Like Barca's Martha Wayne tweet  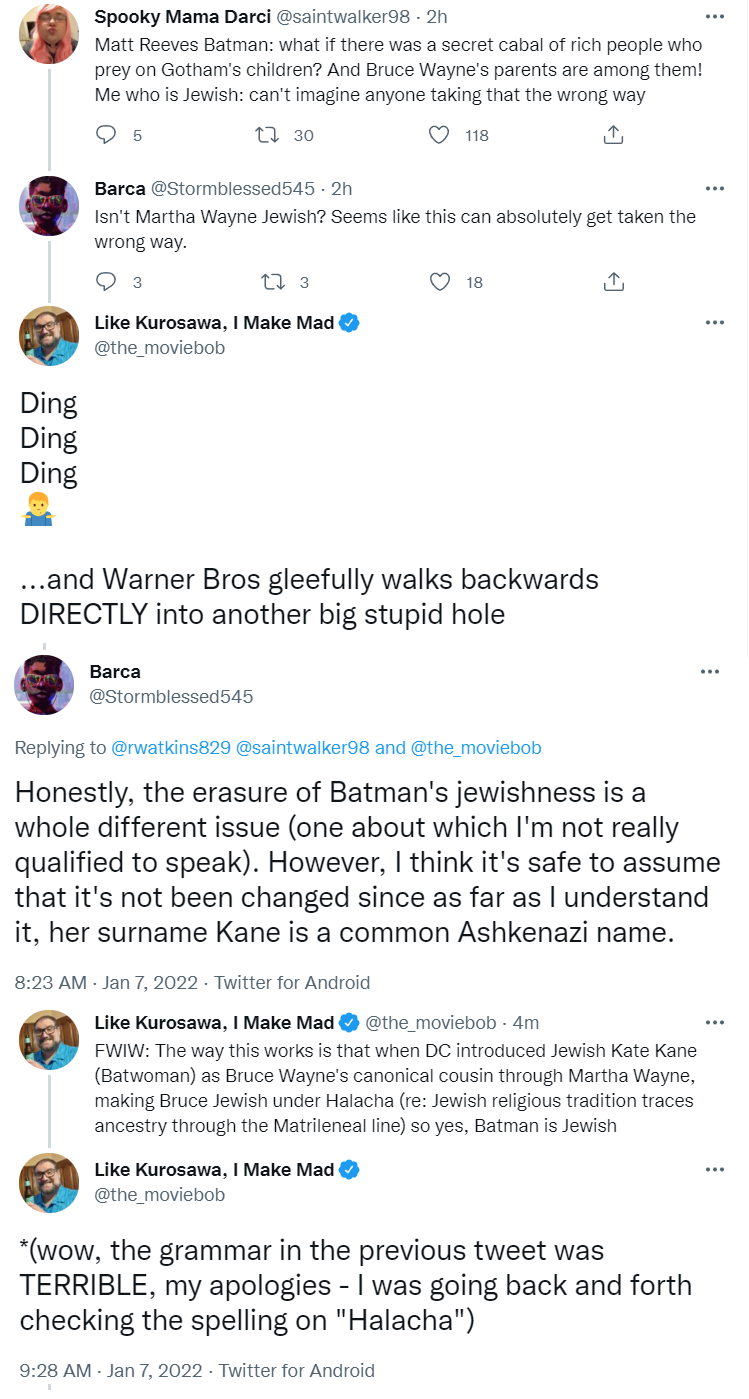(439, 282)
